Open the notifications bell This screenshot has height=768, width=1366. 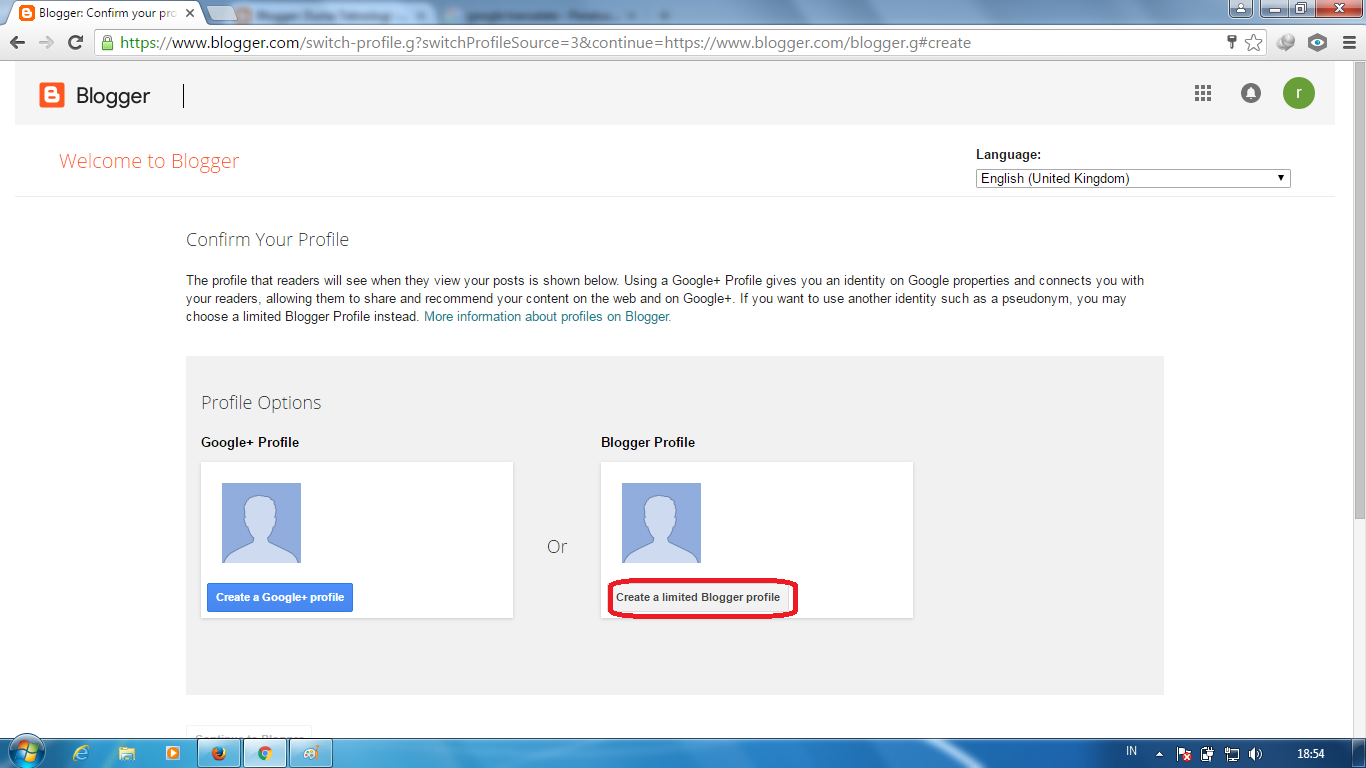click(1251, 93)
